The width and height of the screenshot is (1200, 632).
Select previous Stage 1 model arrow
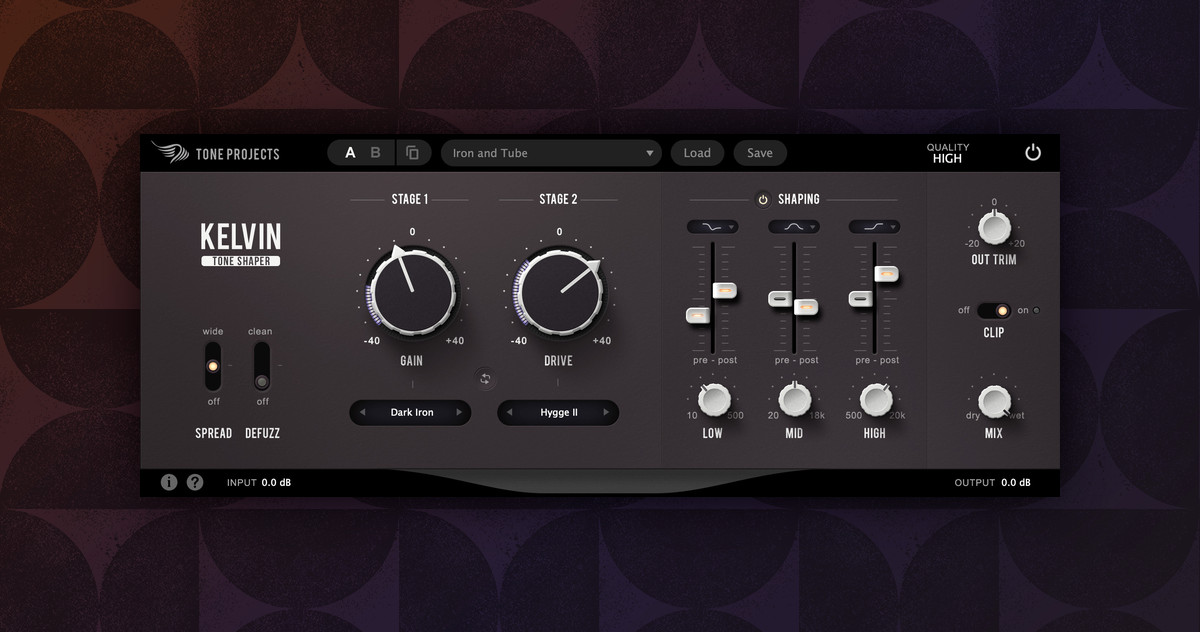click(362, 412)
